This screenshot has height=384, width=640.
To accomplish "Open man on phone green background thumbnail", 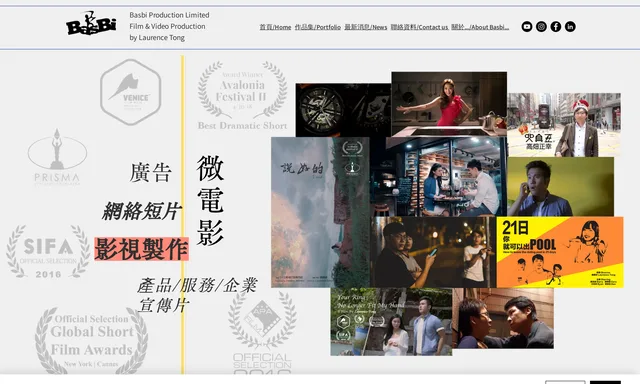I will [x=560, y=186].
